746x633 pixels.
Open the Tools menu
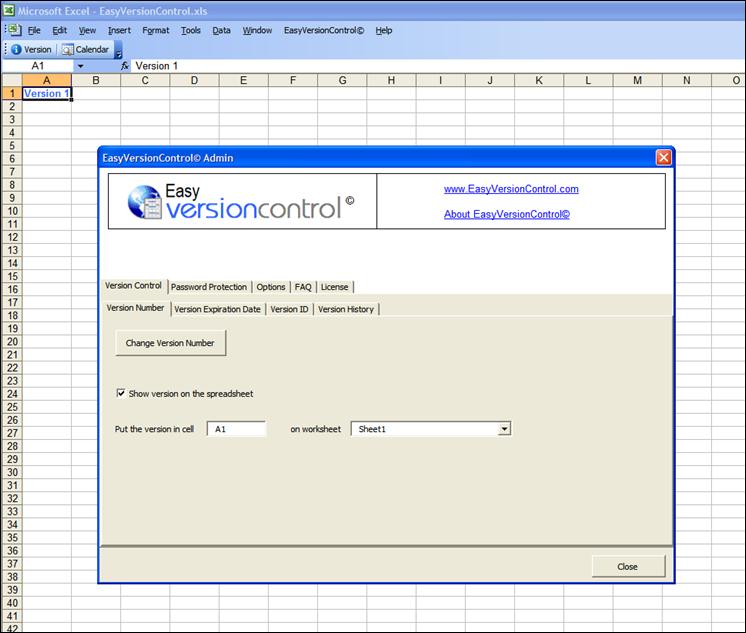(x=190, y=30)
